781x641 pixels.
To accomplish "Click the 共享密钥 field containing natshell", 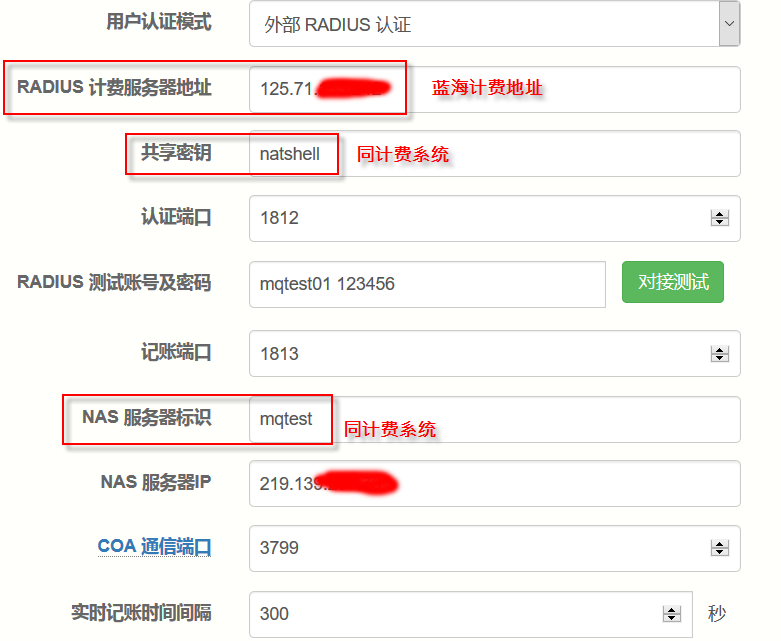I will point(540,154).
